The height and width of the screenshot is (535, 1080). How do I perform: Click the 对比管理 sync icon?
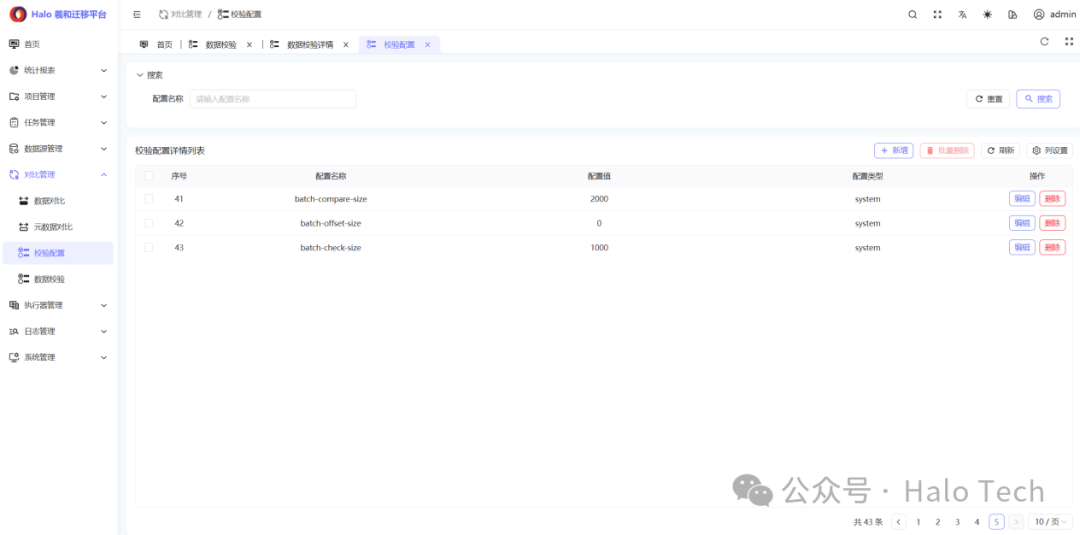point(14,175)
